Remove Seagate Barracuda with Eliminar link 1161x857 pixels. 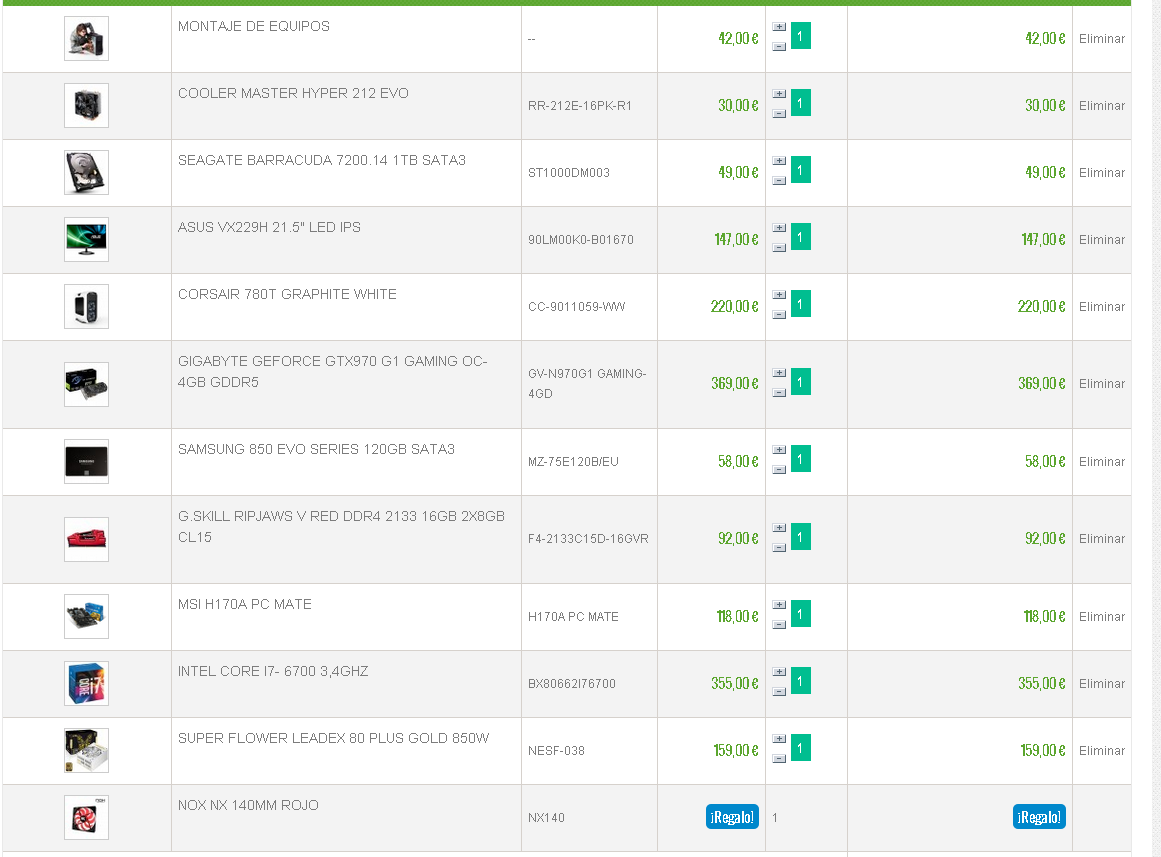1102,173
